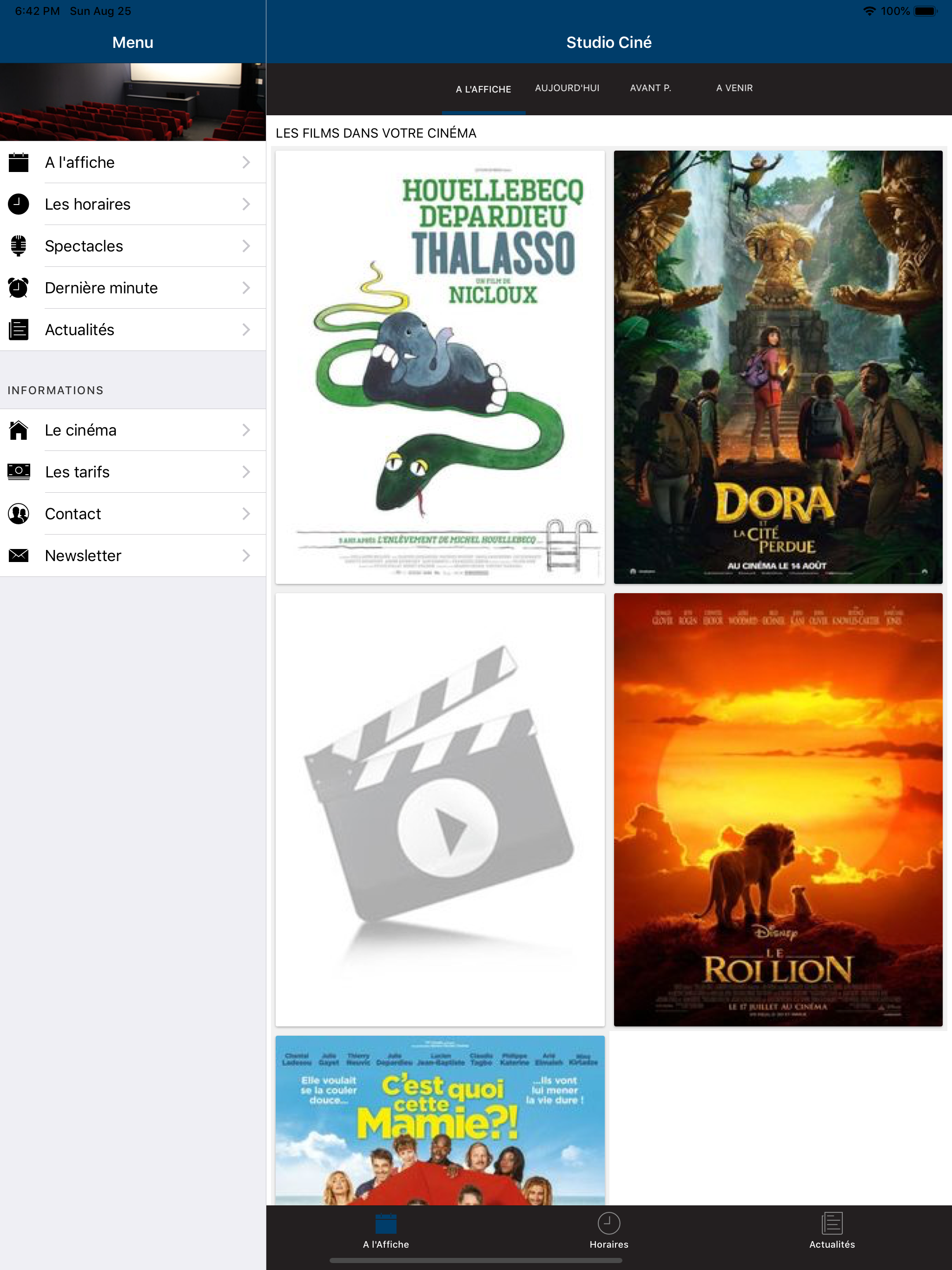Tap the Horaires clock icon in bottom bar
952x1270 pixels.
point(608,1224)
